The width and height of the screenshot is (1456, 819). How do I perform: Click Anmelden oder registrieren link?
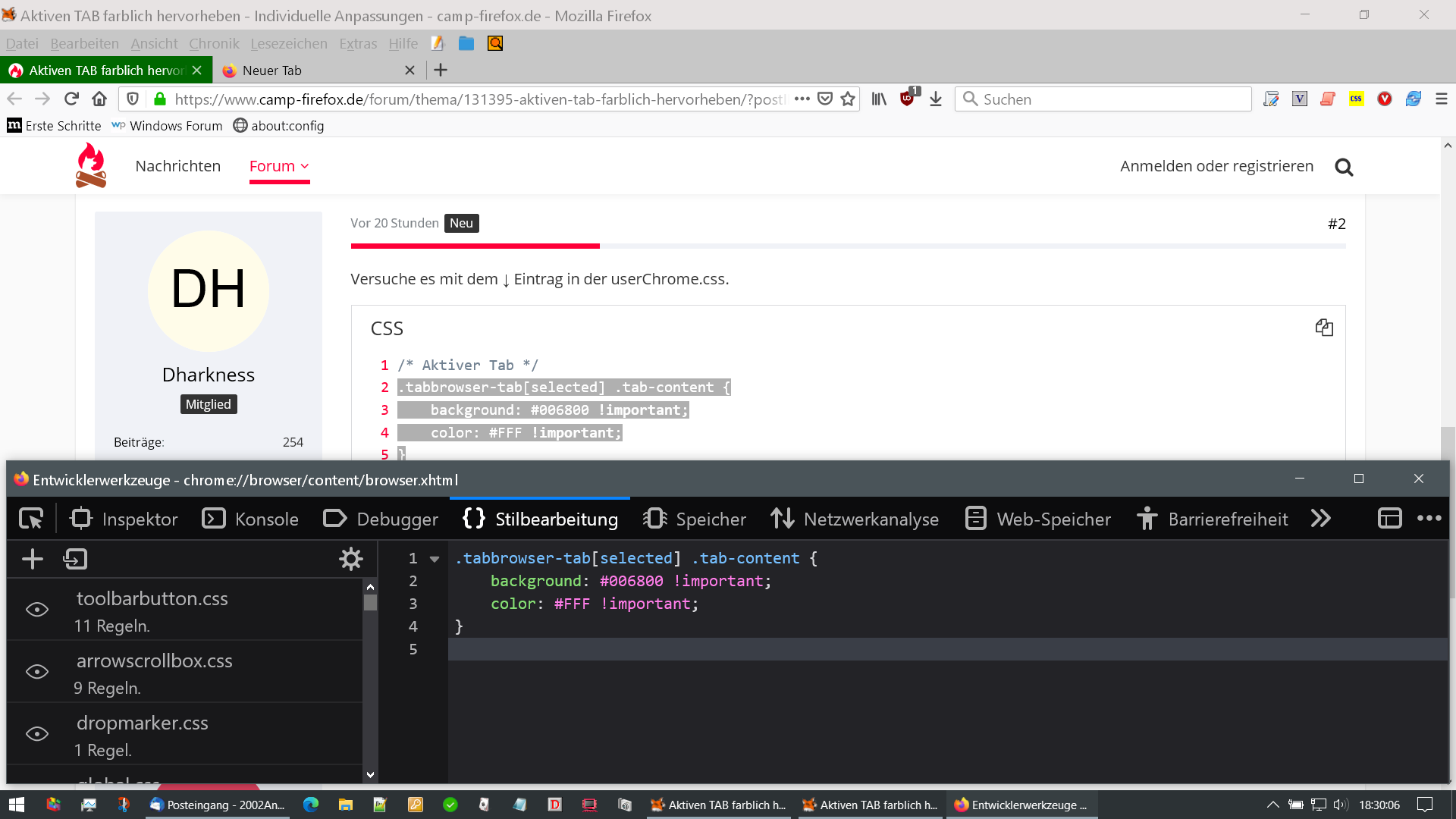click(1216, 166)
